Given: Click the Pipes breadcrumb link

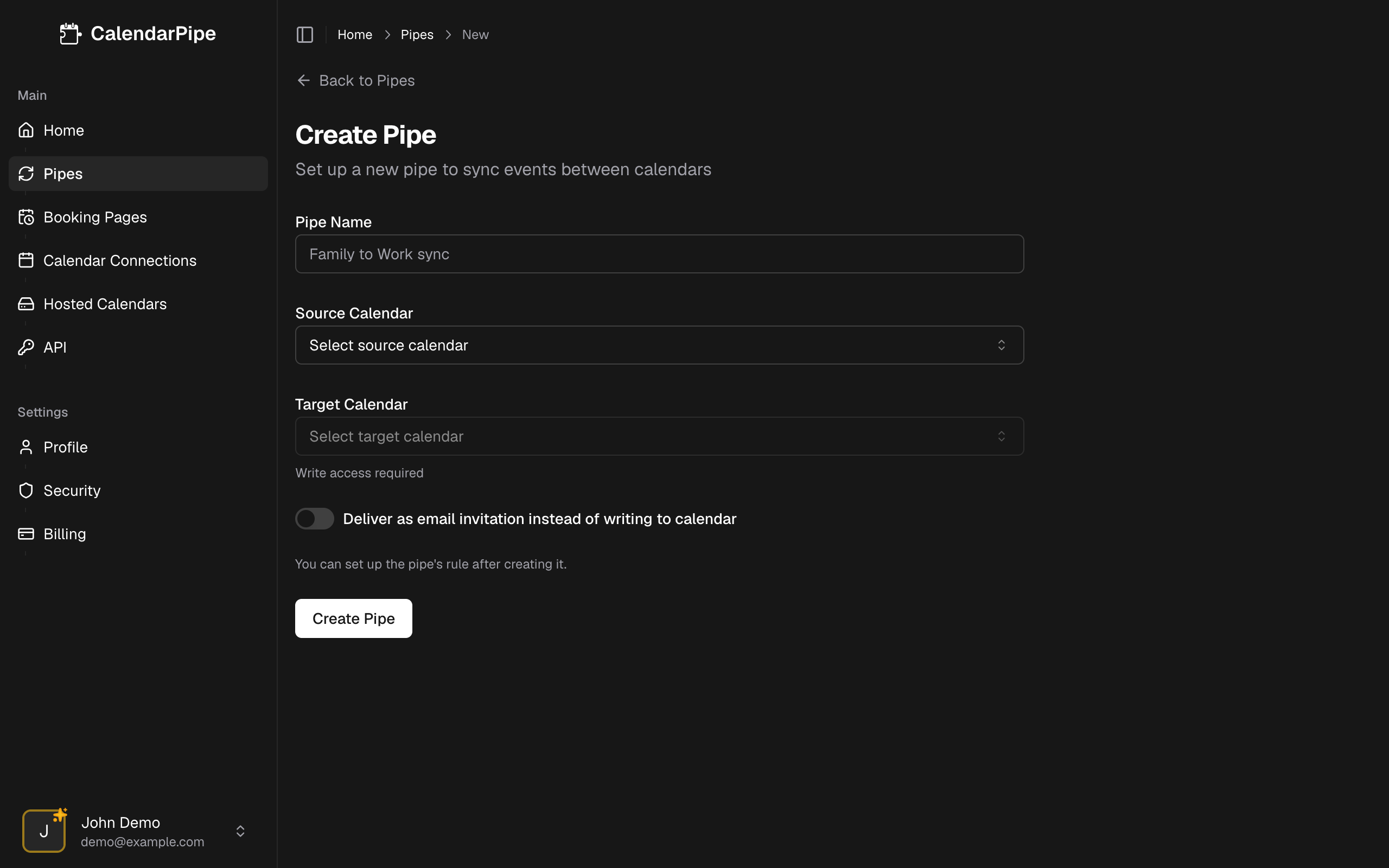Looking at the screenshot, I should pos(417,34).
